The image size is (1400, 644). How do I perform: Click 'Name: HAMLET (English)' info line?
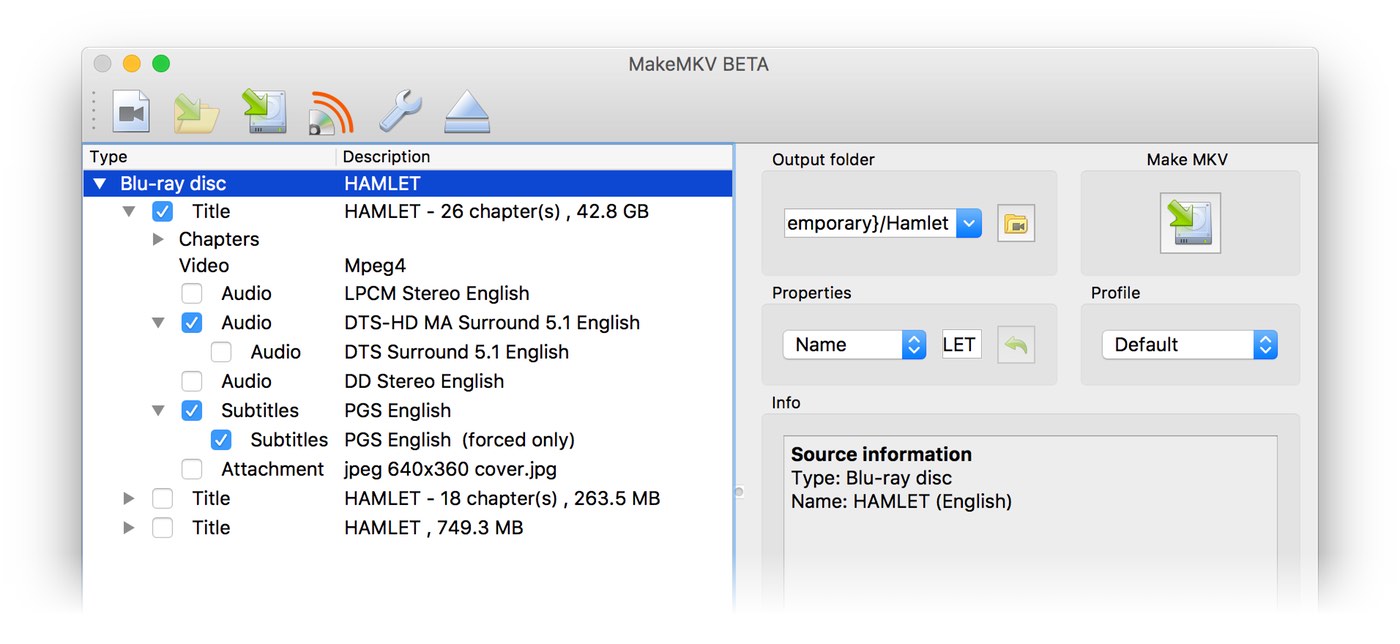click(901, 502)
